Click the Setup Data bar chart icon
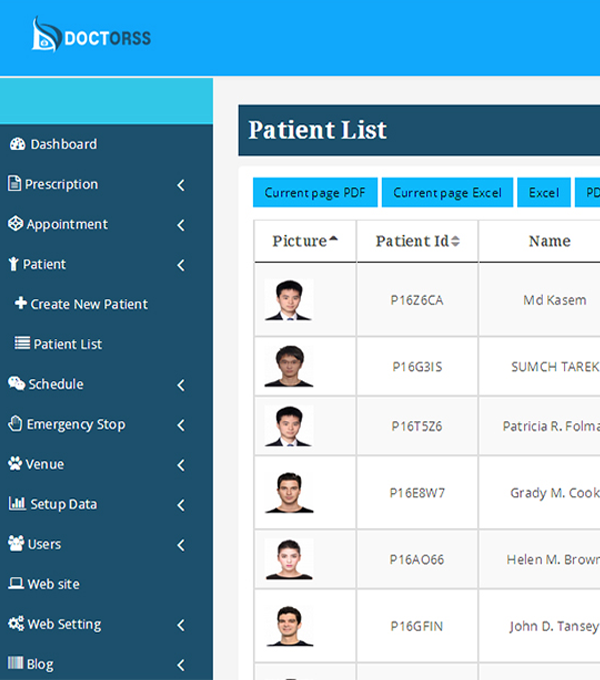 point(17,503)
